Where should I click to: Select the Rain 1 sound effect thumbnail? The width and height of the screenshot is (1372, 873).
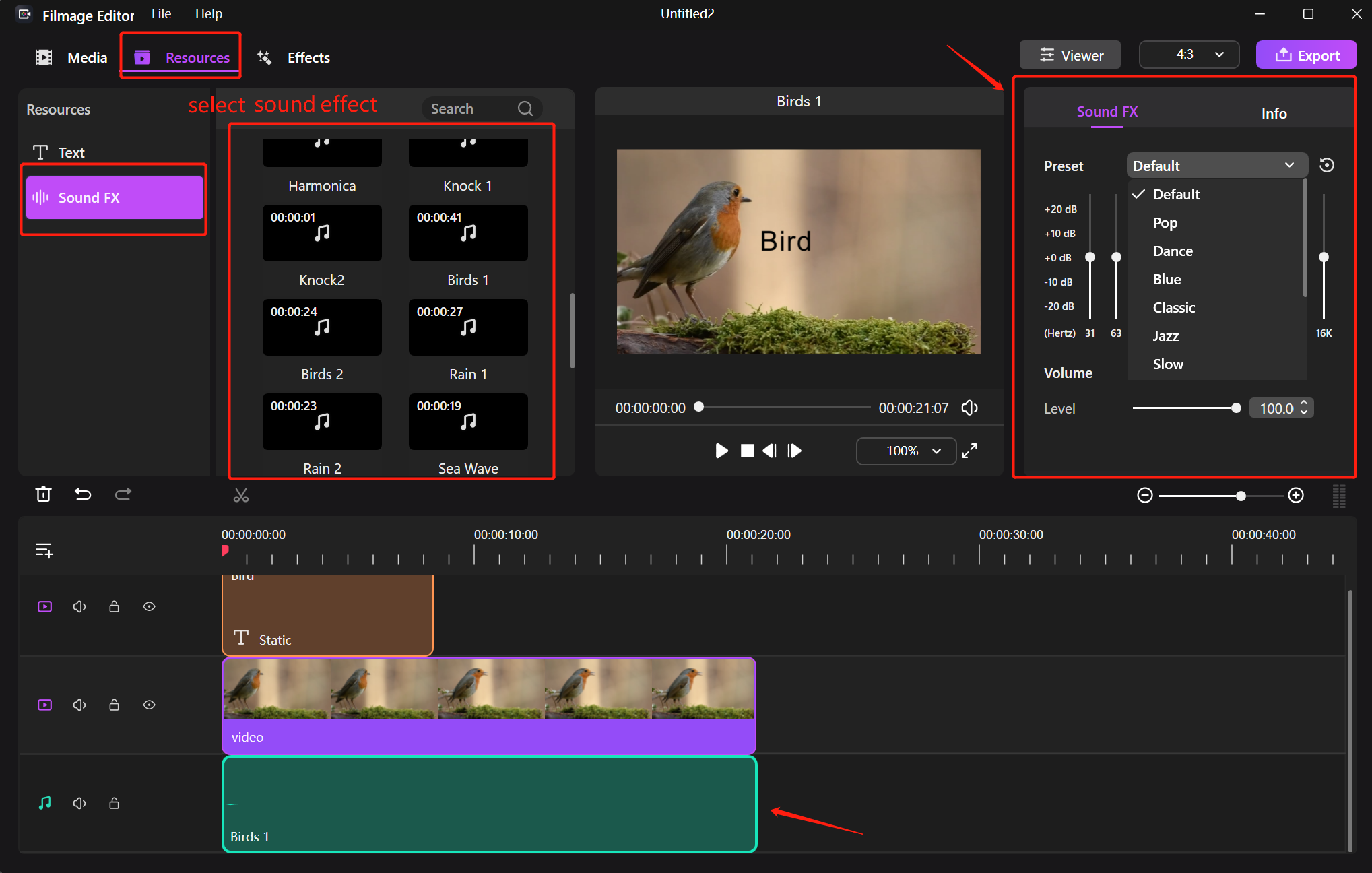coord(468,328)
